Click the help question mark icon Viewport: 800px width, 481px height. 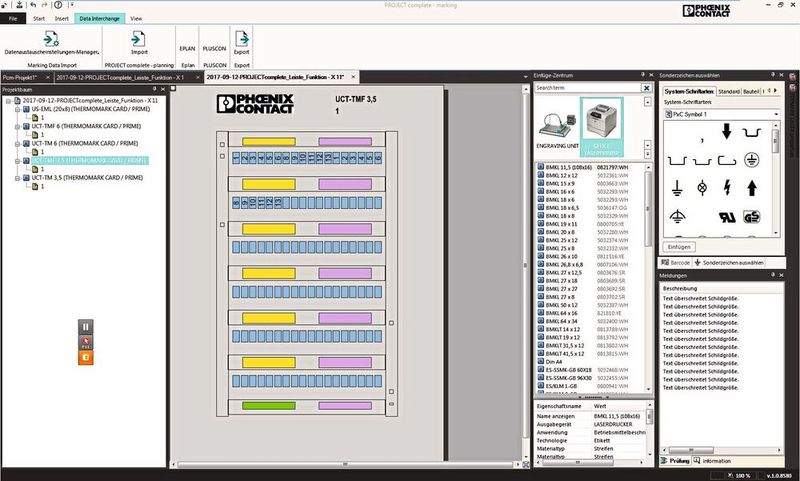click(x=58, y=5)
